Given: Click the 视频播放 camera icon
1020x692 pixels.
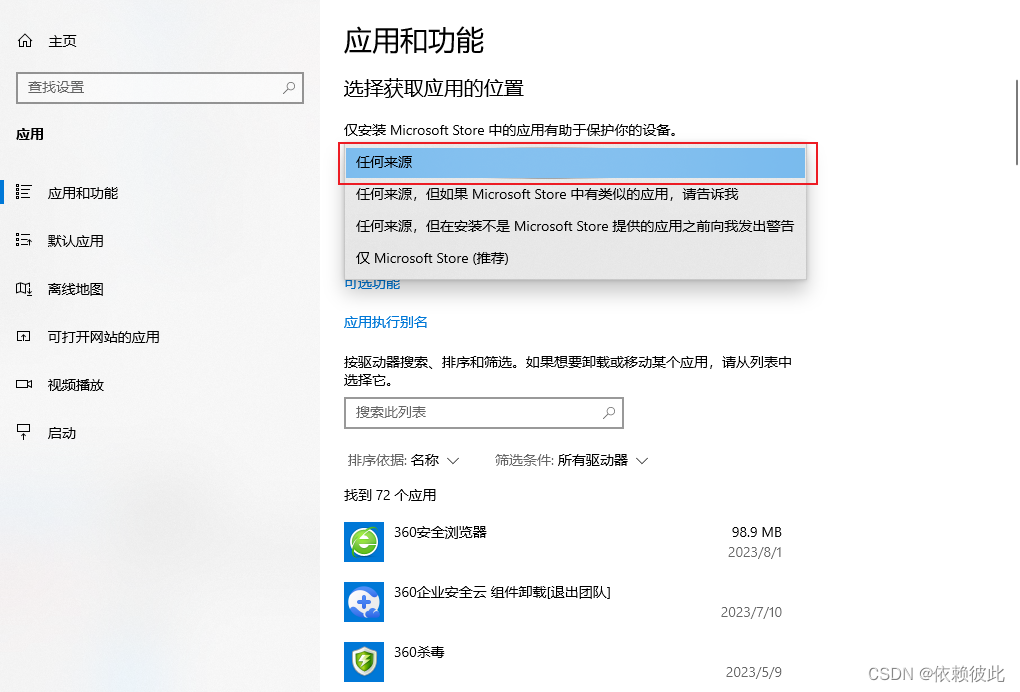Looking at the screenshot, I should tap(23, 384).
